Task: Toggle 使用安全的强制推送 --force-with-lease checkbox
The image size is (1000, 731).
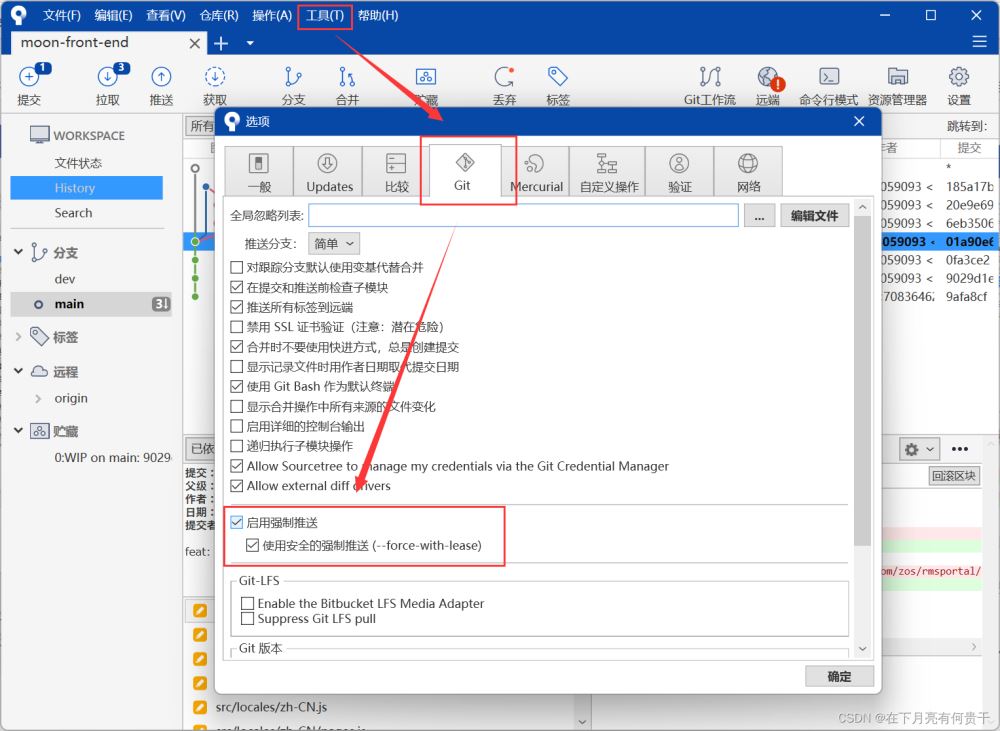Action: pos(253,545)
